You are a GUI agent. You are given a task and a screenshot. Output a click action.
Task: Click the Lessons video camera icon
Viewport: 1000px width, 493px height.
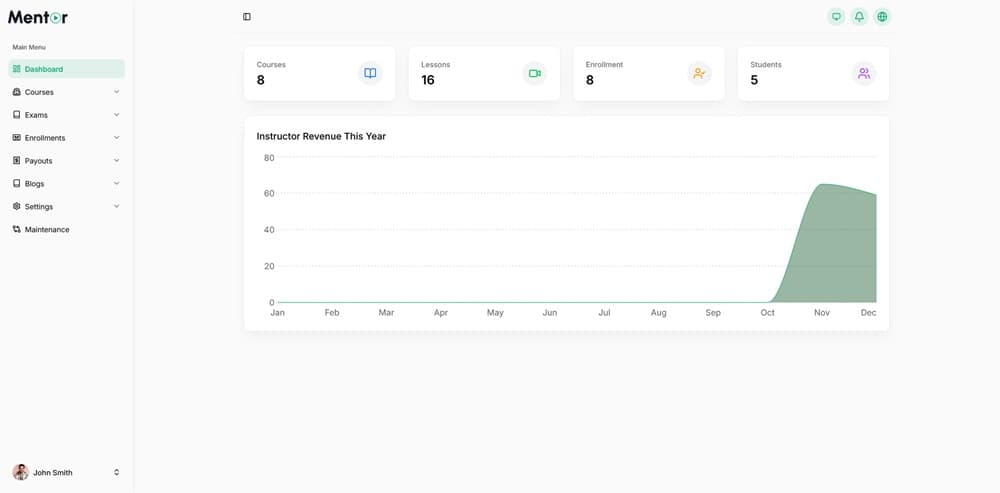click(535, 73)
